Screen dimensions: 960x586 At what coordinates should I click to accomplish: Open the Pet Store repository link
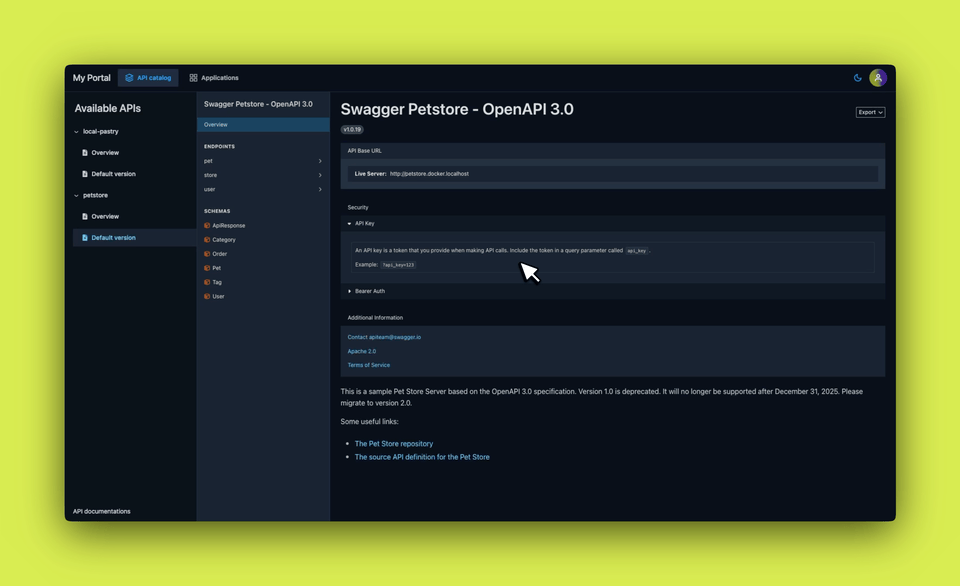[x=394, y=443]
